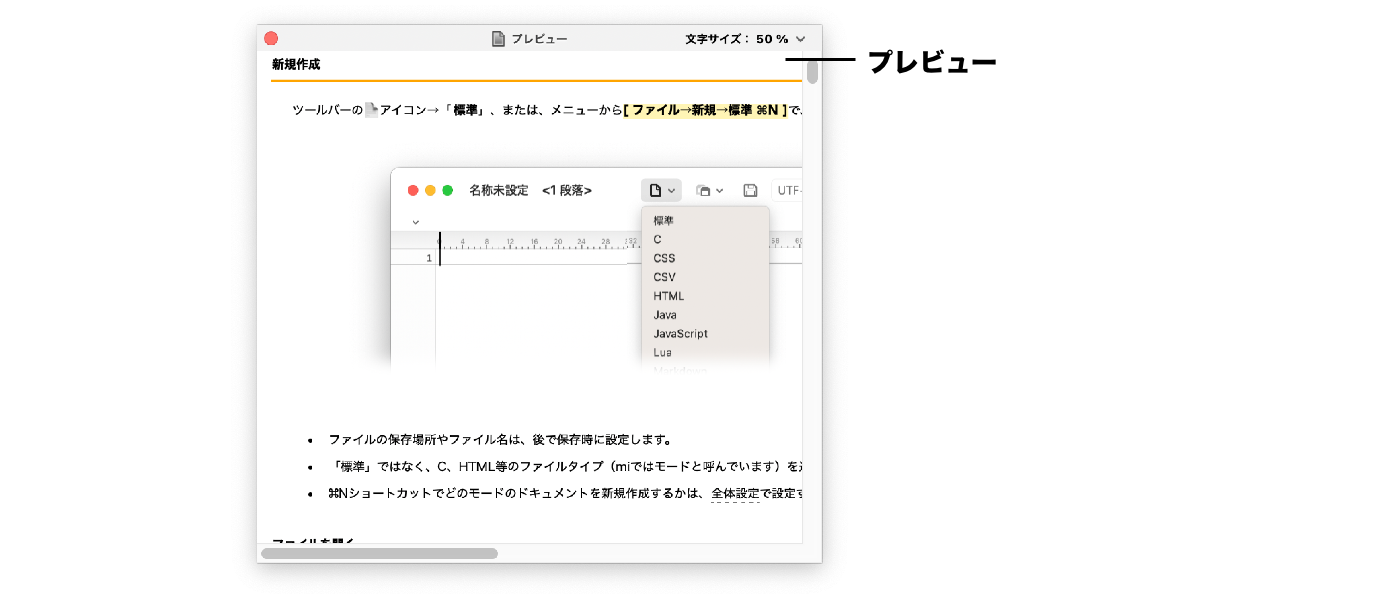Click the vertical scrollbar thumb
This screenshot has height=600, width=1400.
812,72
